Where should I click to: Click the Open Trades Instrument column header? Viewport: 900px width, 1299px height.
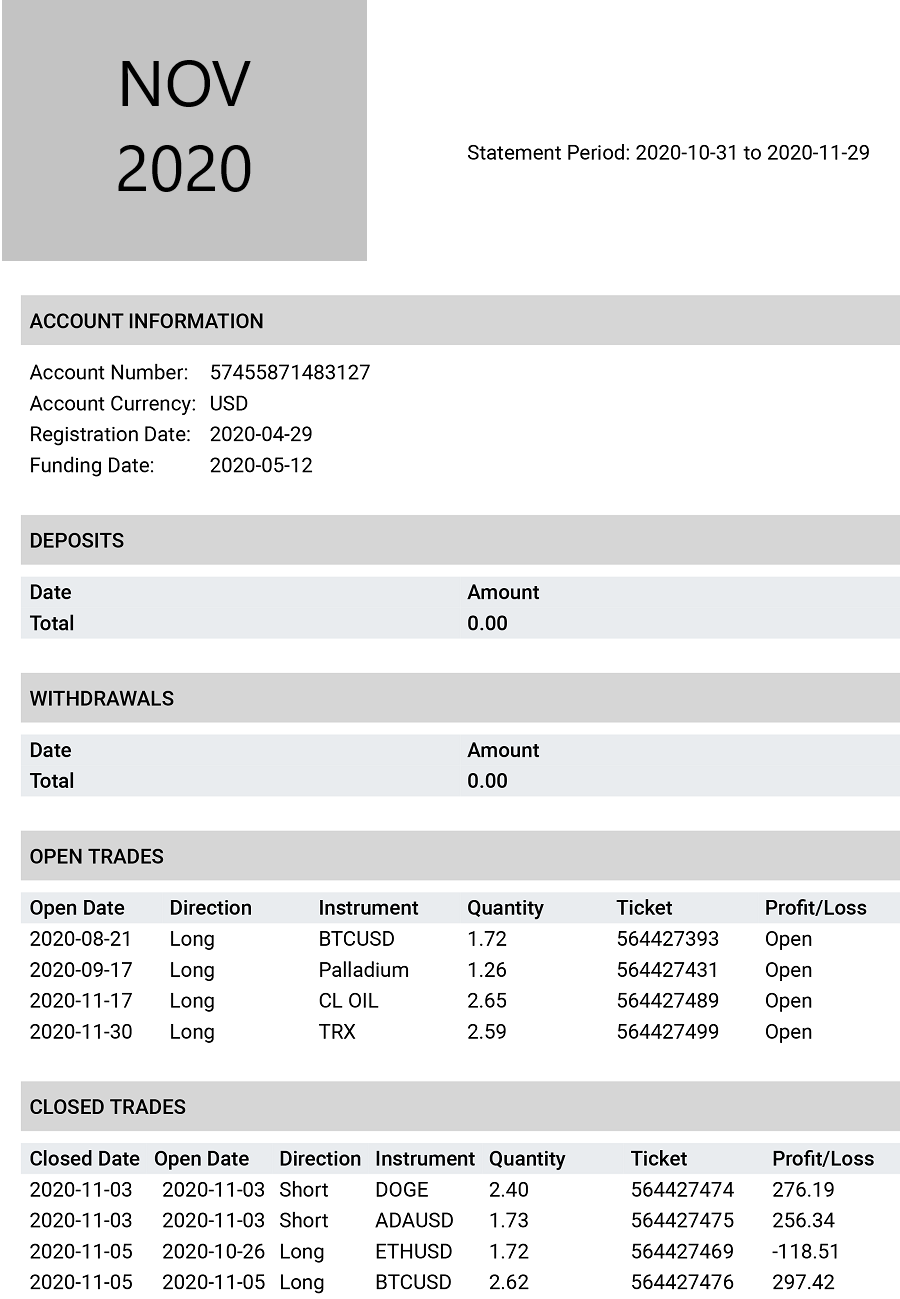[x=368, y=908]
